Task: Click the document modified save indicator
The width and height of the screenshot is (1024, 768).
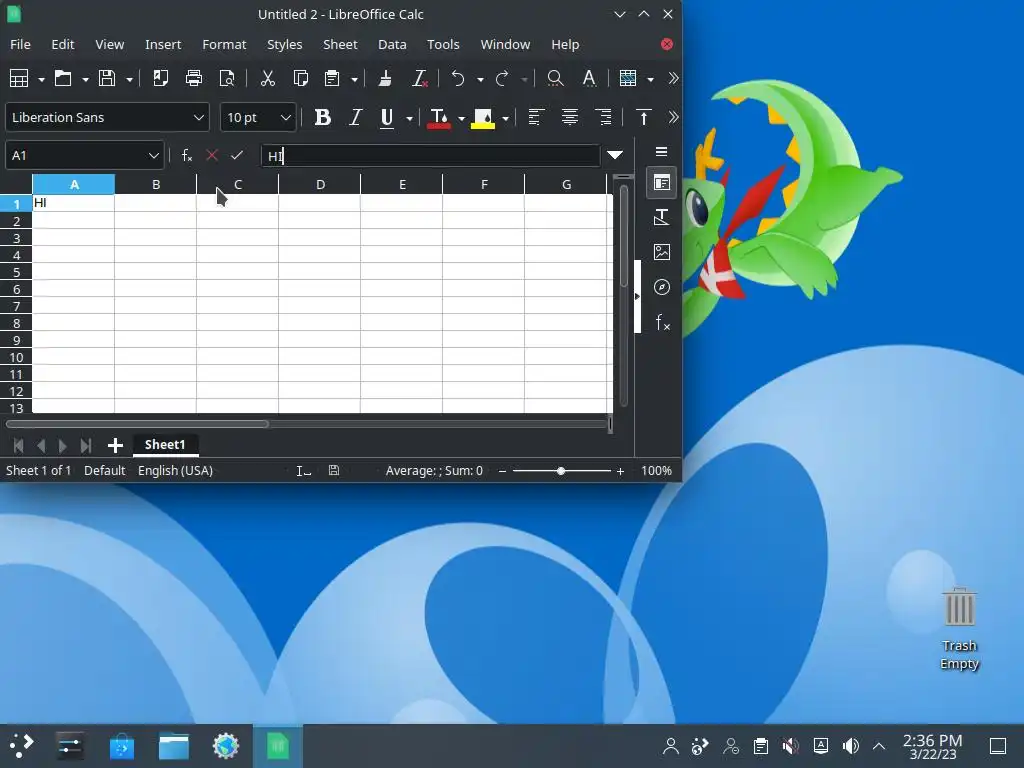Action: [x=334, y=470]
